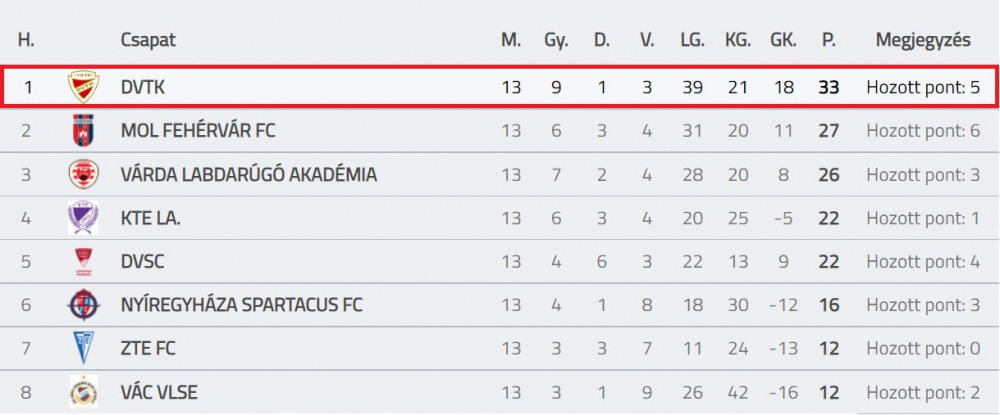Click the GK. goal difference header
Image resolution: width=1000 pixels, height=415 pixels.
click(783, 40)
